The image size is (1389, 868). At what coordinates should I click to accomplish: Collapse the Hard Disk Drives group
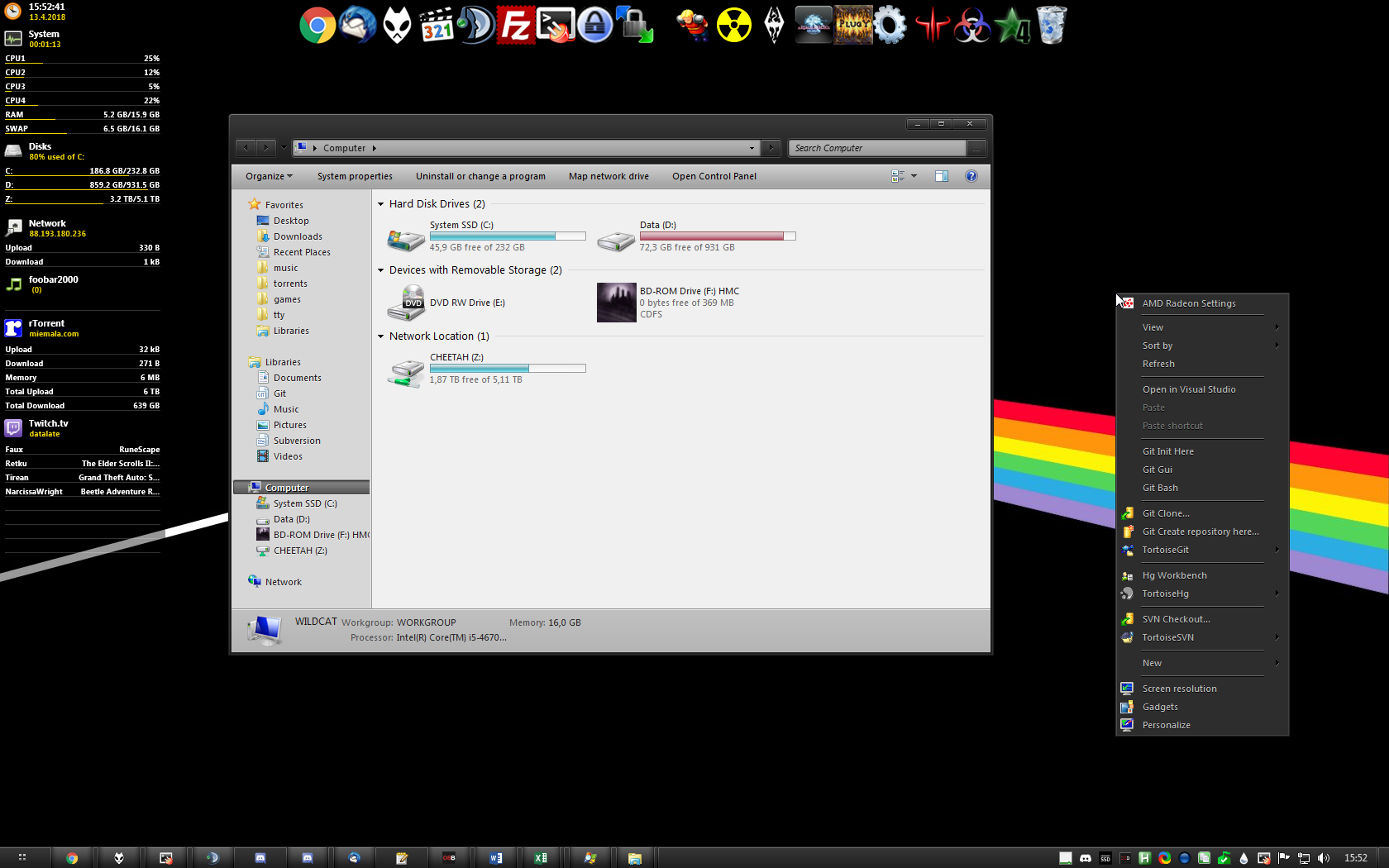click(381, 204)
